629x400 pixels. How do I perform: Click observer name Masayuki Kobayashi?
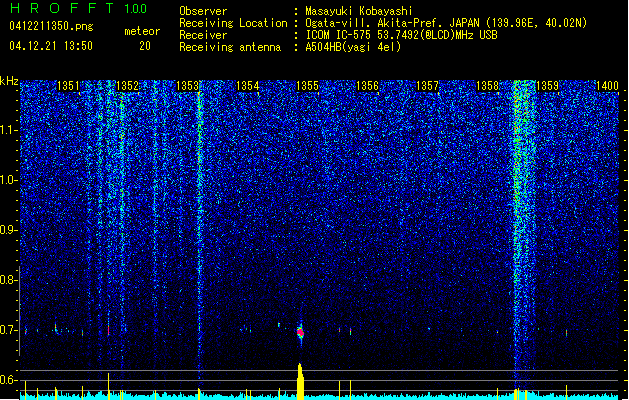pyautogui.click(x=359, y=11)
